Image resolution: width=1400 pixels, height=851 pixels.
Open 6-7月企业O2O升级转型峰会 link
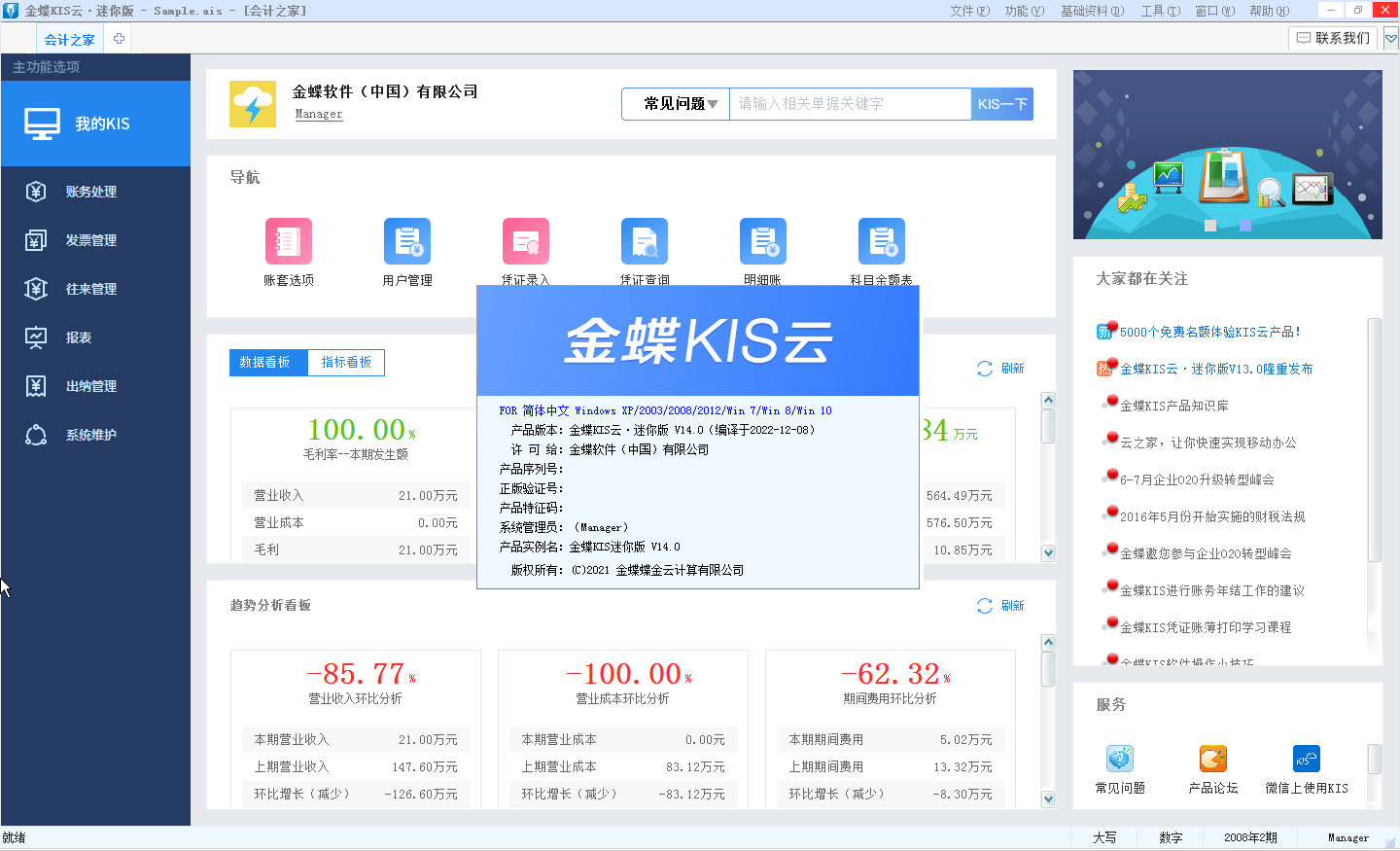tap(1197, 479)
